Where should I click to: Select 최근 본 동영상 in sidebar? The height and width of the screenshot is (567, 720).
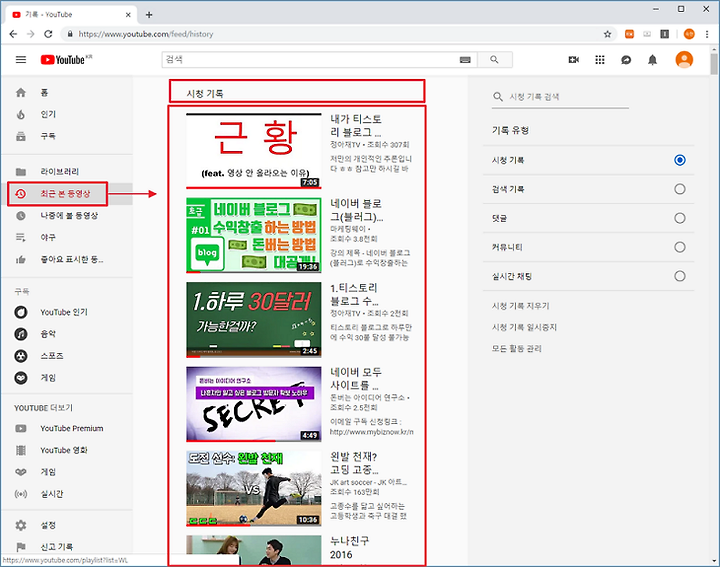tap(67, 194)
